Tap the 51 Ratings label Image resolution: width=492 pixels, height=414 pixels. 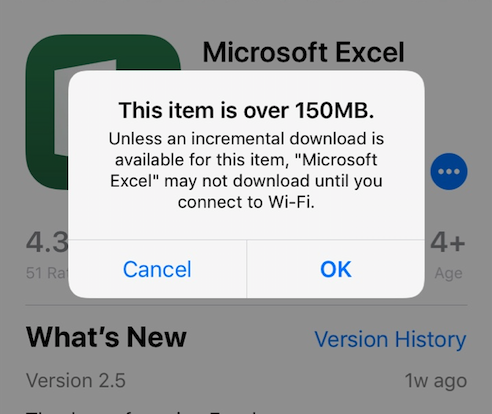click(x=47, y=273)
